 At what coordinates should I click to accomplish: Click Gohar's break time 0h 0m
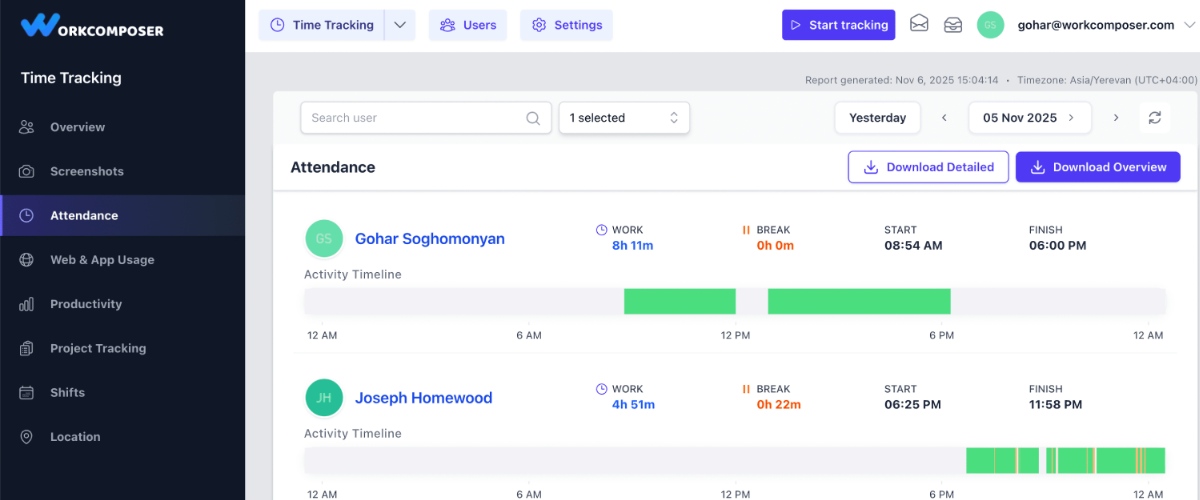[776, 245]
